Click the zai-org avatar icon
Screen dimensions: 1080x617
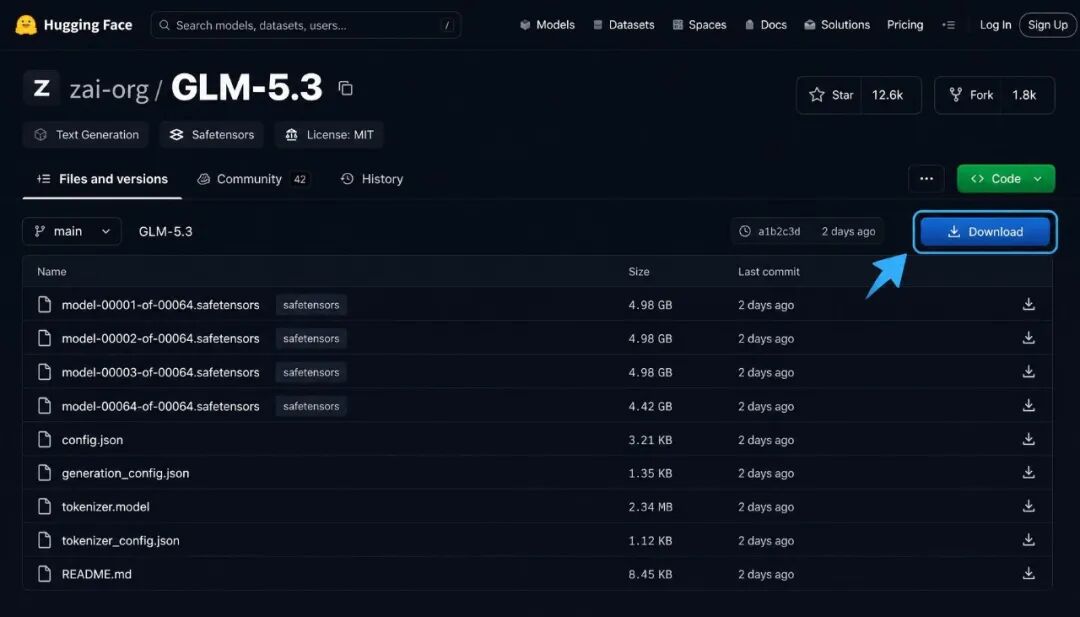point(41,88)
